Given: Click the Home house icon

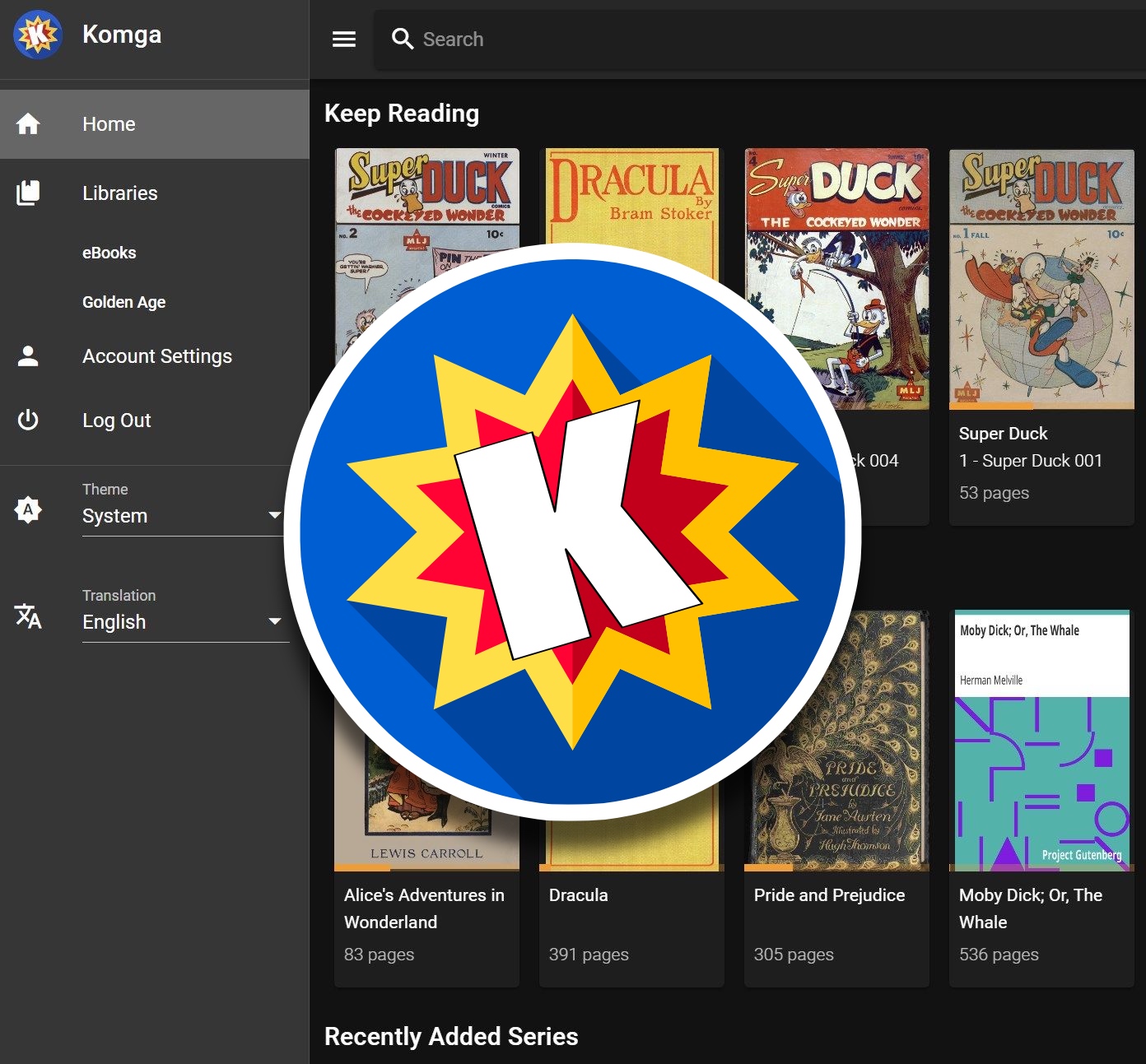Looking at the screenshot, I should point(28,124).
